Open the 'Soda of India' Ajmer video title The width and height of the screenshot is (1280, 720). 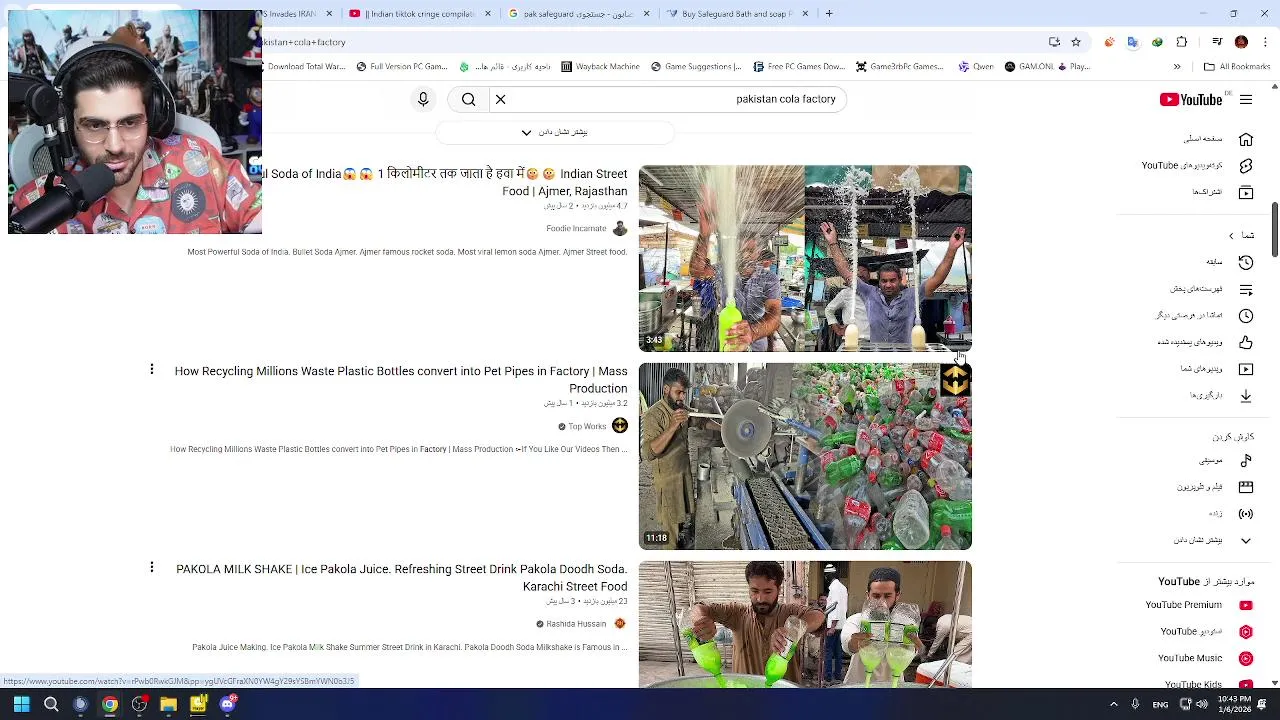coord(446,182)
